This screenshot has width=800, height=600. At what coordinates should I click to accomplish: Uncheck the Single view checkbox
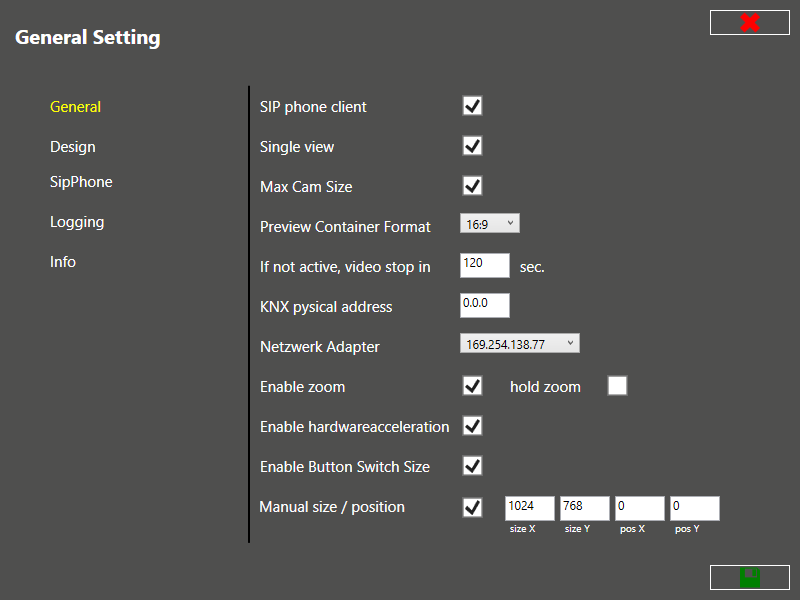tap(472, 146)
